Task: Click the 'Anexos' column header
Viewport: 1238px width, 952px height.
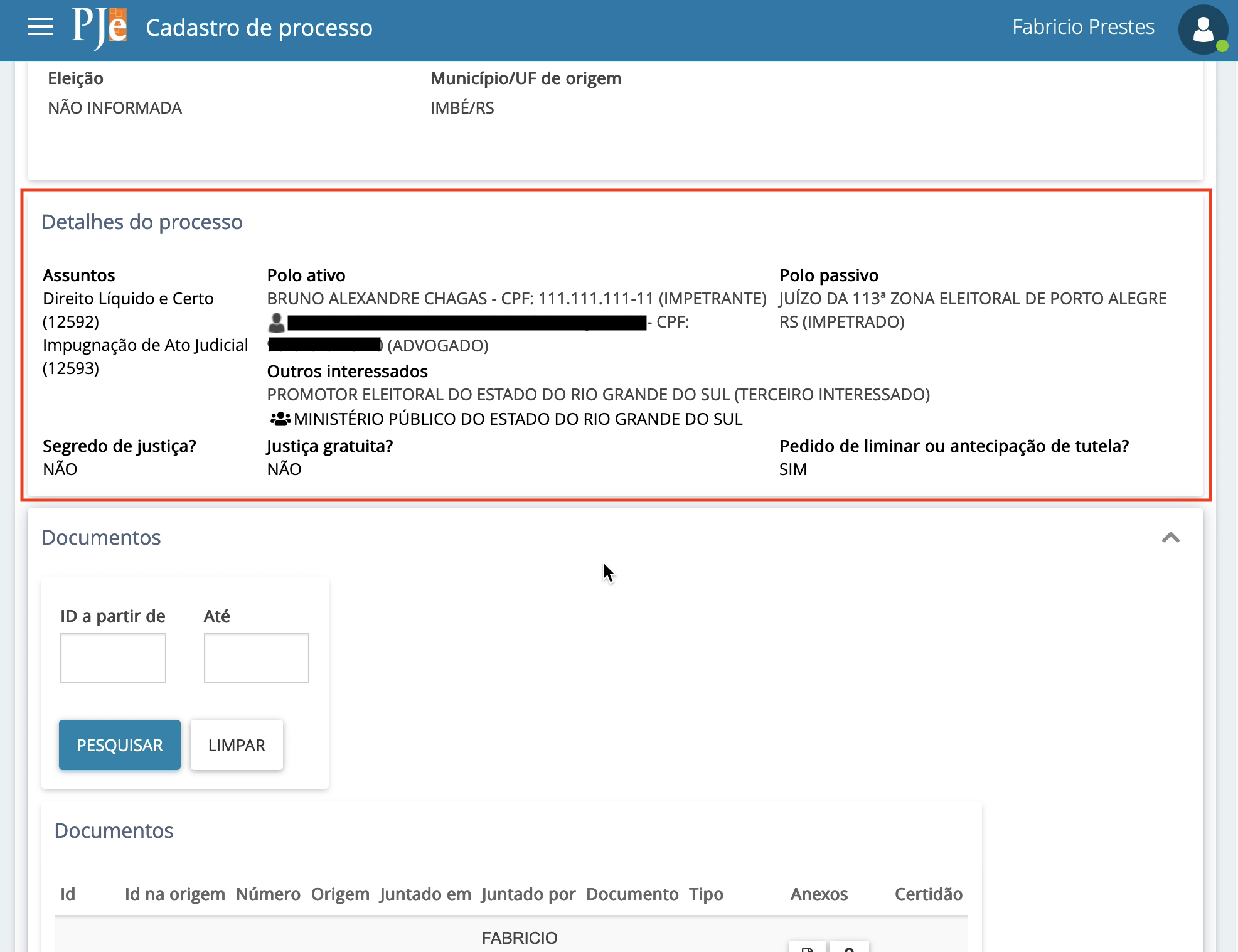Action: click(819, 894)
